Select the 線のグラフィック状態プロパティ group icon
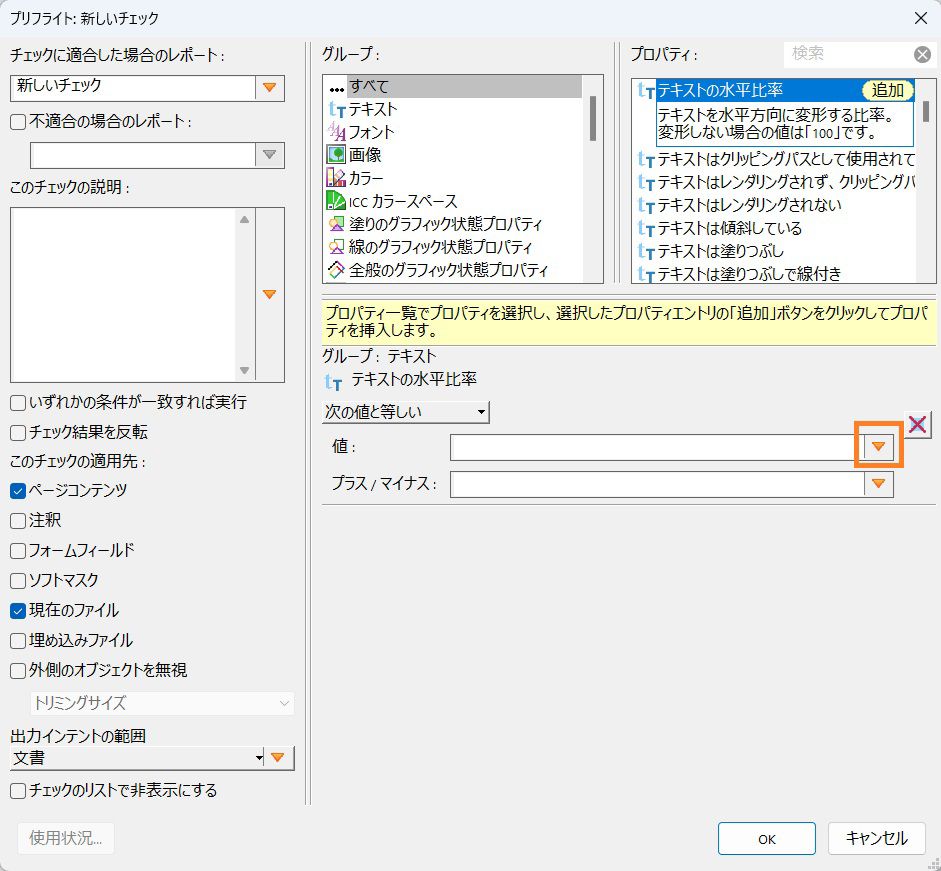 coord(335,247)
